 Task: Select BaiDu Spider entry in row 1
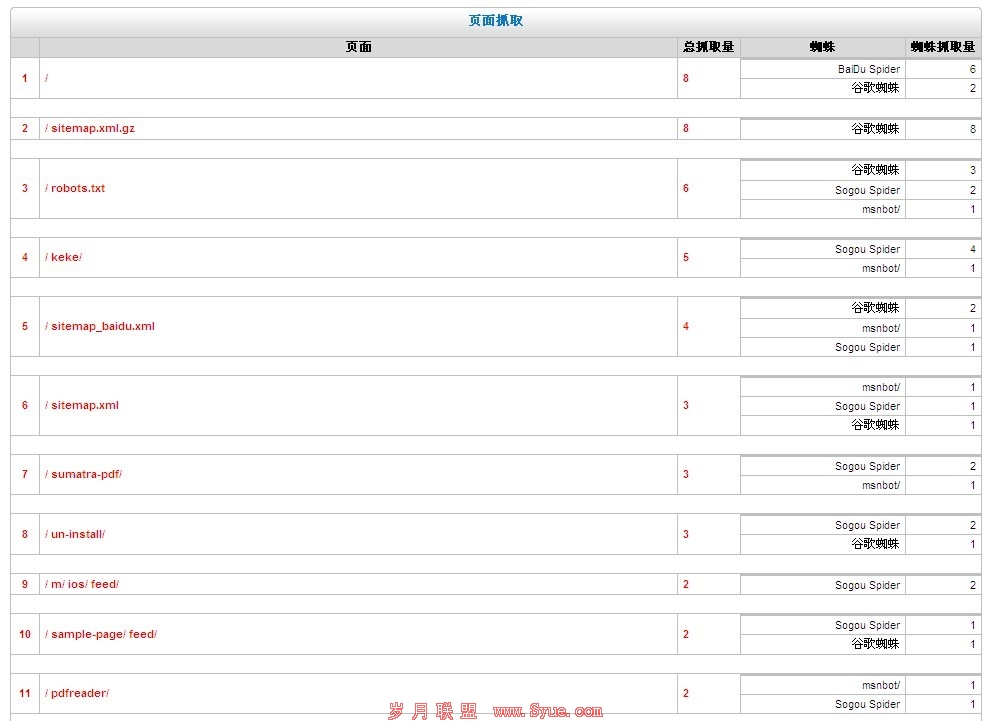(869, 69)
